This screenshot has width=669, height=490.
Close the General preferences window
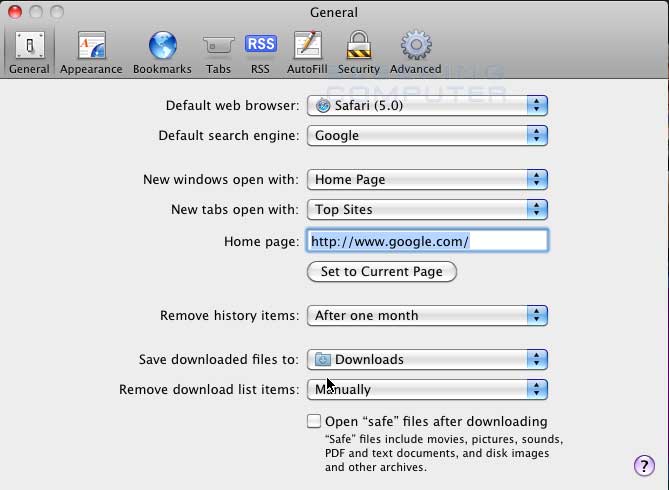click(15, 12)
